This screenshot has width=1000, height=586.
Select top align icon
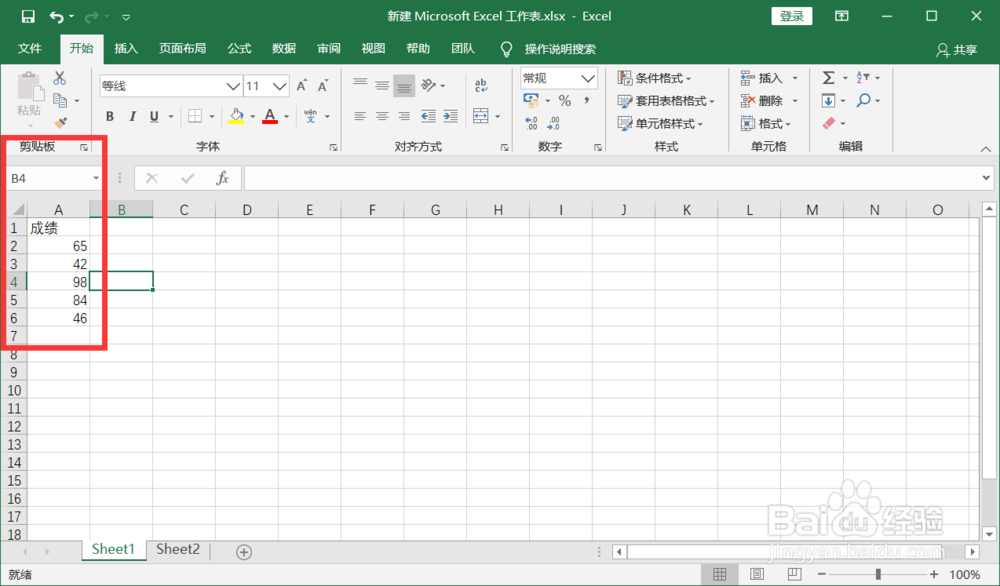click(360, 84)
